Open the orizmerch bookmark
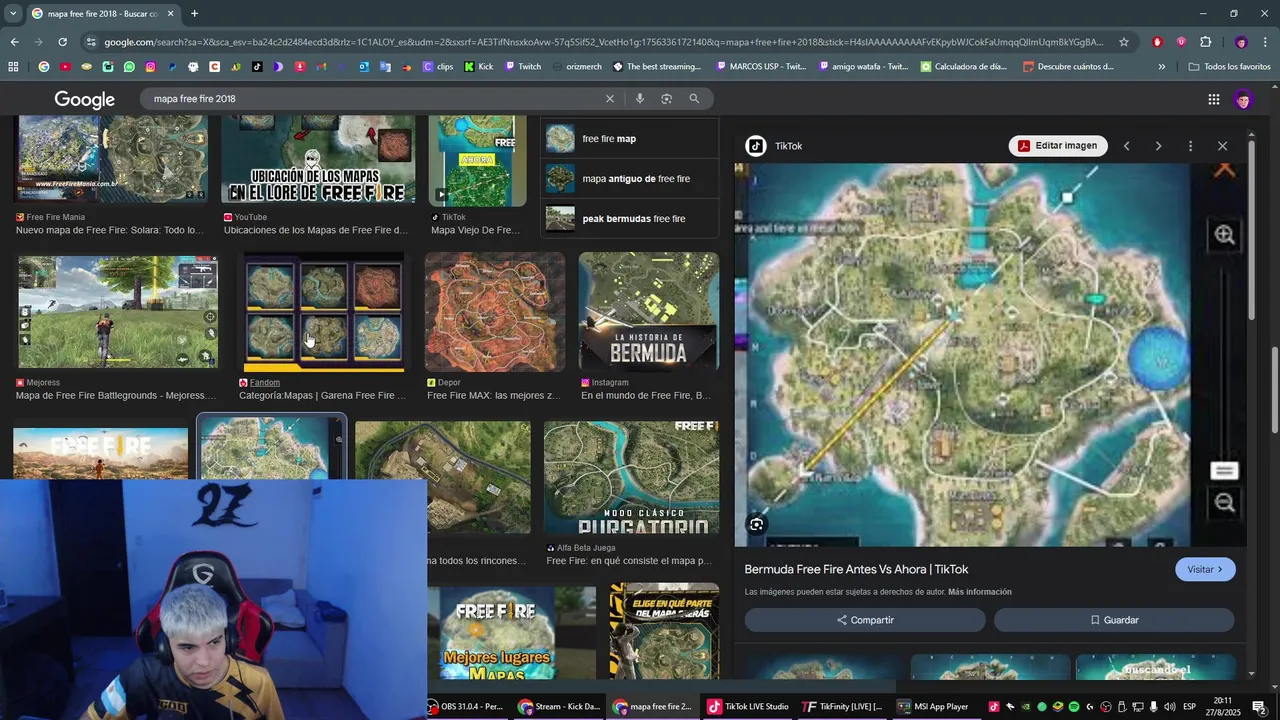 pos(576,67)
